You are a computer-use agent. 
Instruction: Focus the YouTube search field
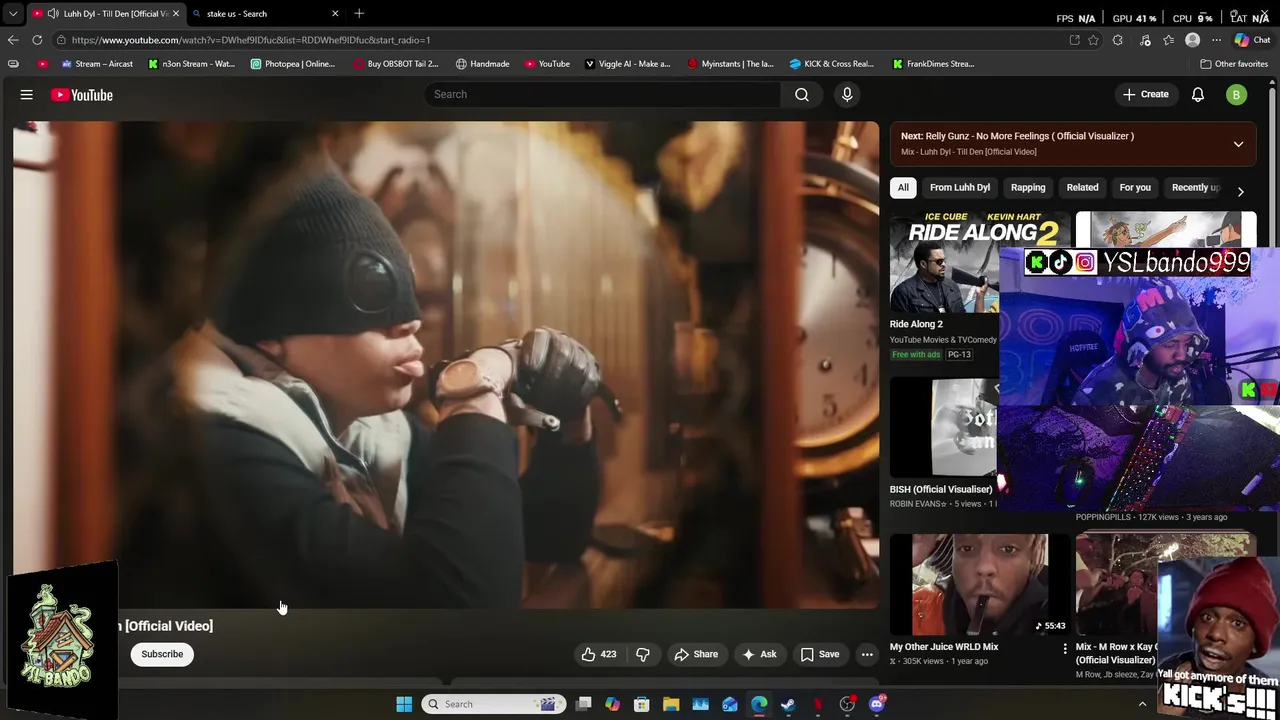(603, 94)
